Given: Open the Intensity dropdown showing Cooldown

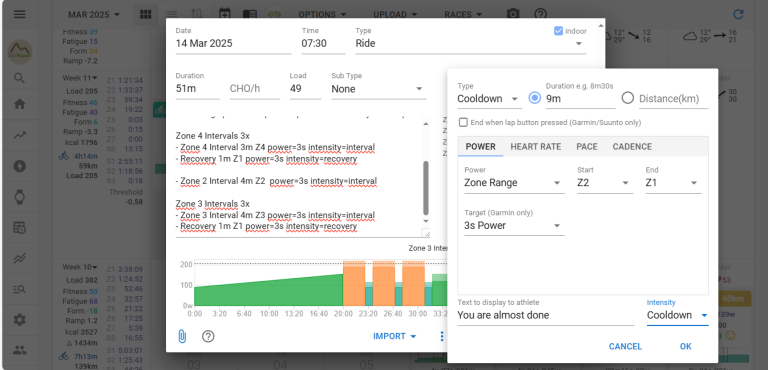Looking at the screenshot, I should tap(677, 316).
